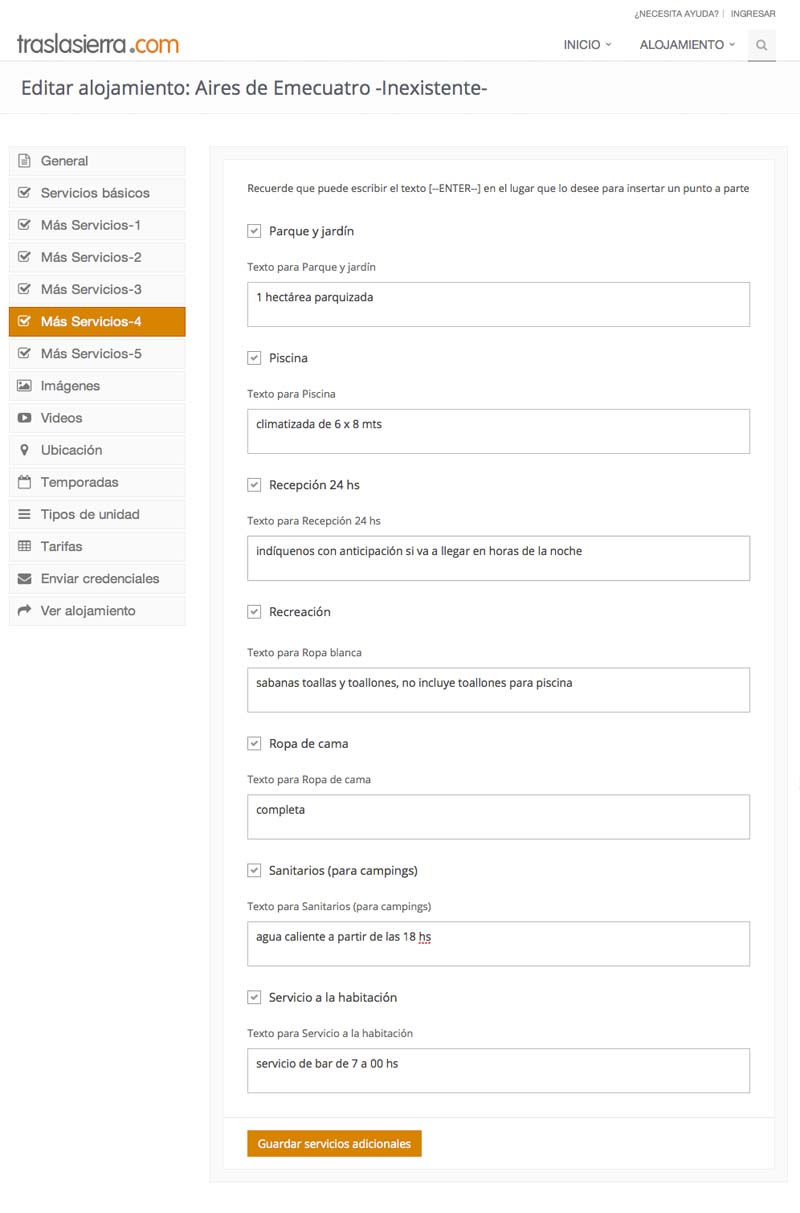
Task: Click the calendar icon next to Temporadas
Action: point(25,482)
